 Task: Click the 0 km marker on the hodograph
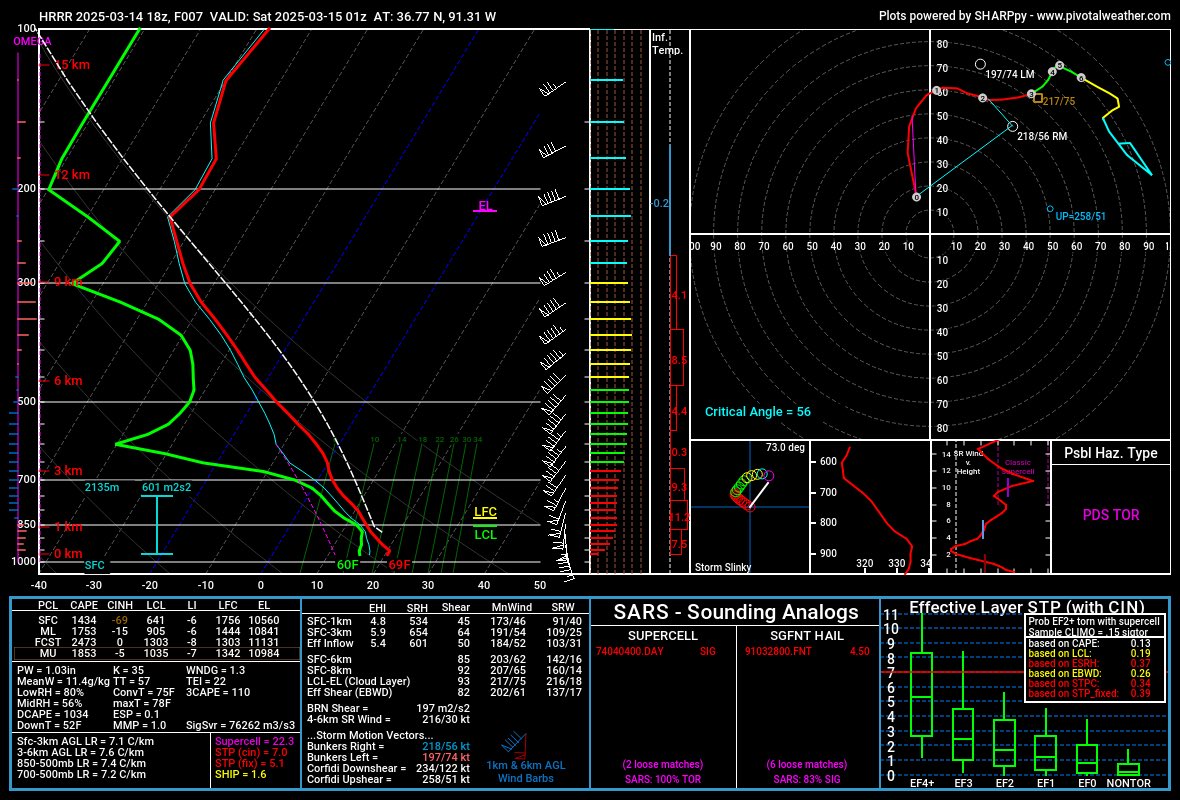[916, 197]
